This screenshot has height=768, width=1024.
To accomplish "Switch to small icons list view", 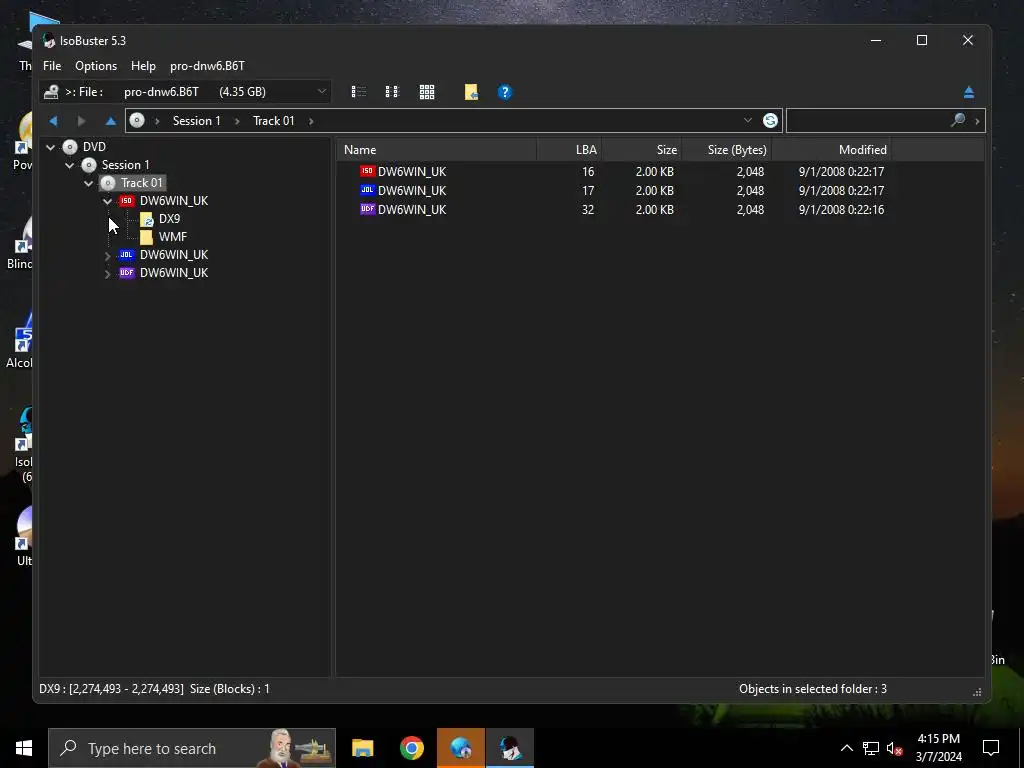I will point(392,92).
